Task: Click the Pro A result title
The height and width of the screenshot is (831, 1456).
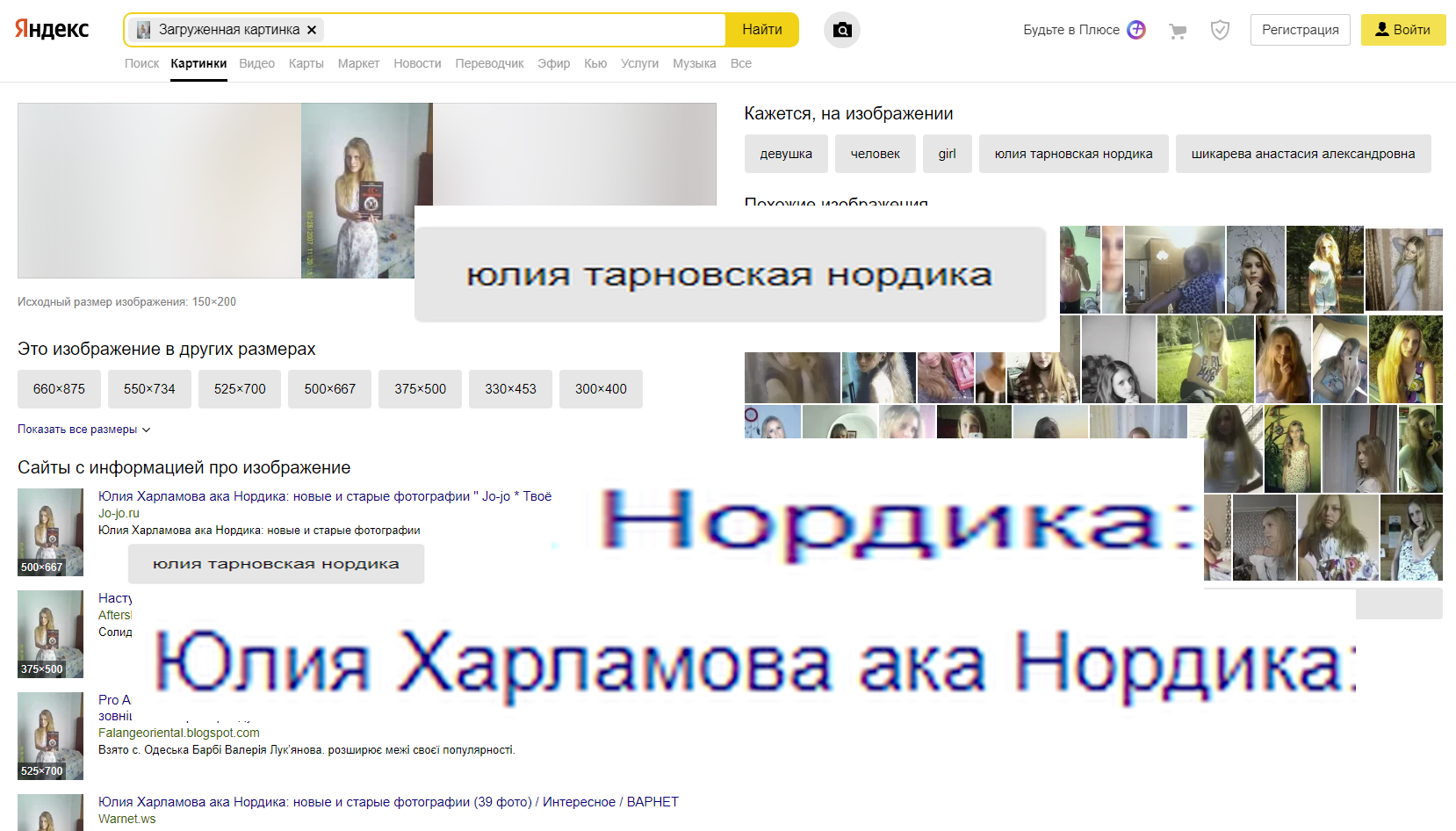Action: click(114, 700)
